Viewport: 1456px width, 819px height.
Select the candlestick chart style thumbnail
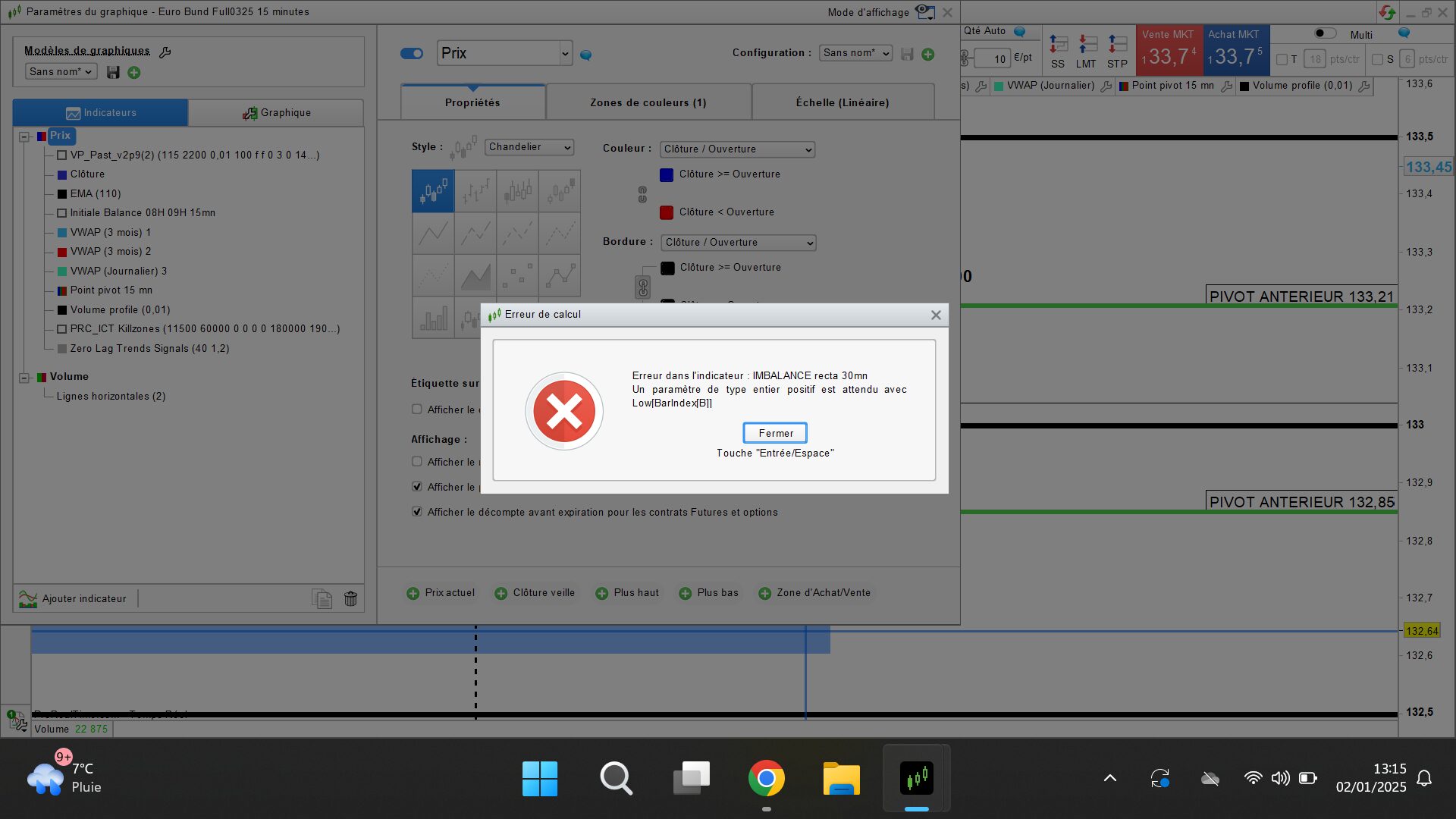click(x=433, y=191)
